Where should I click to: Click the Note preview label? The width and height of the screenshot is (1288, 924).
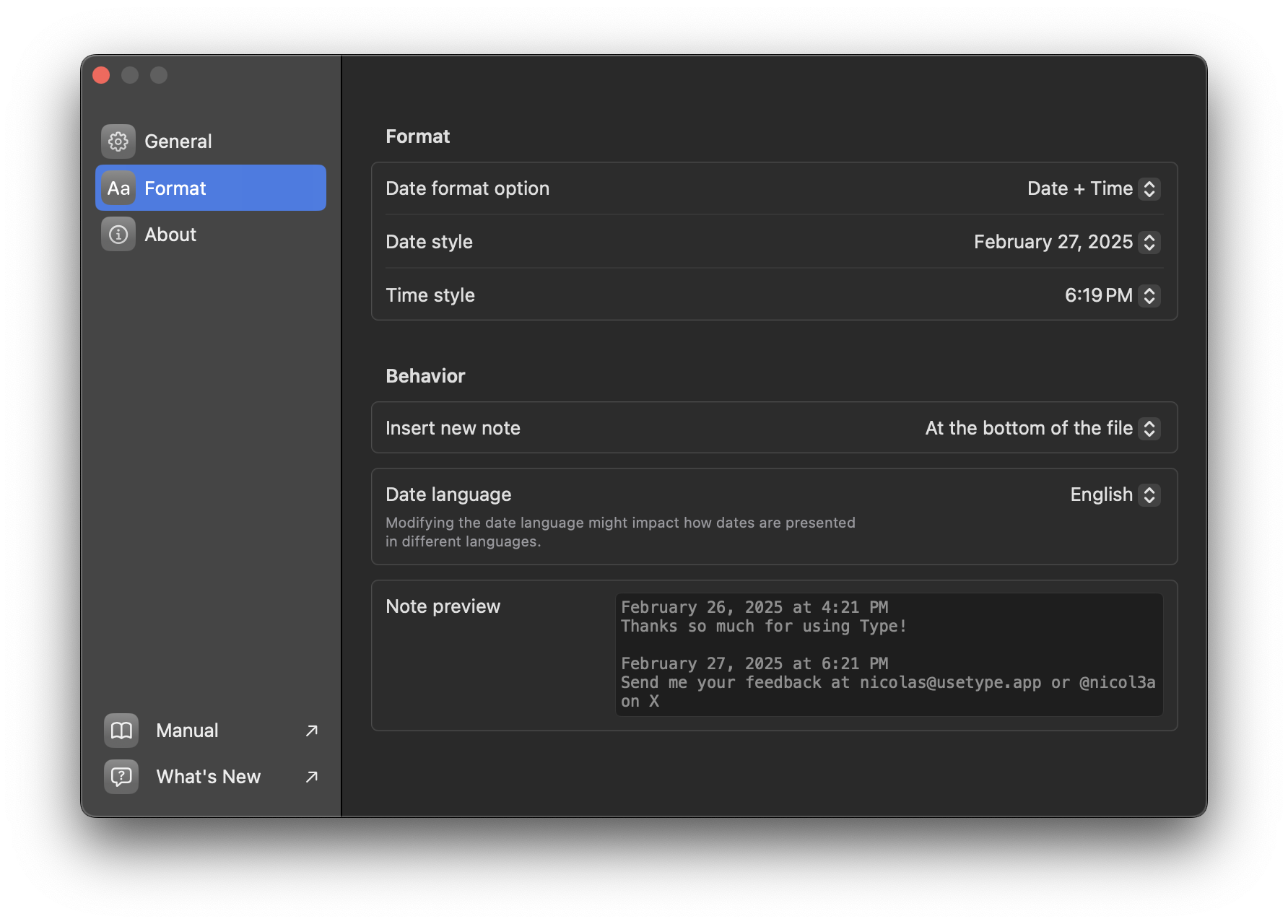point(443,606)
